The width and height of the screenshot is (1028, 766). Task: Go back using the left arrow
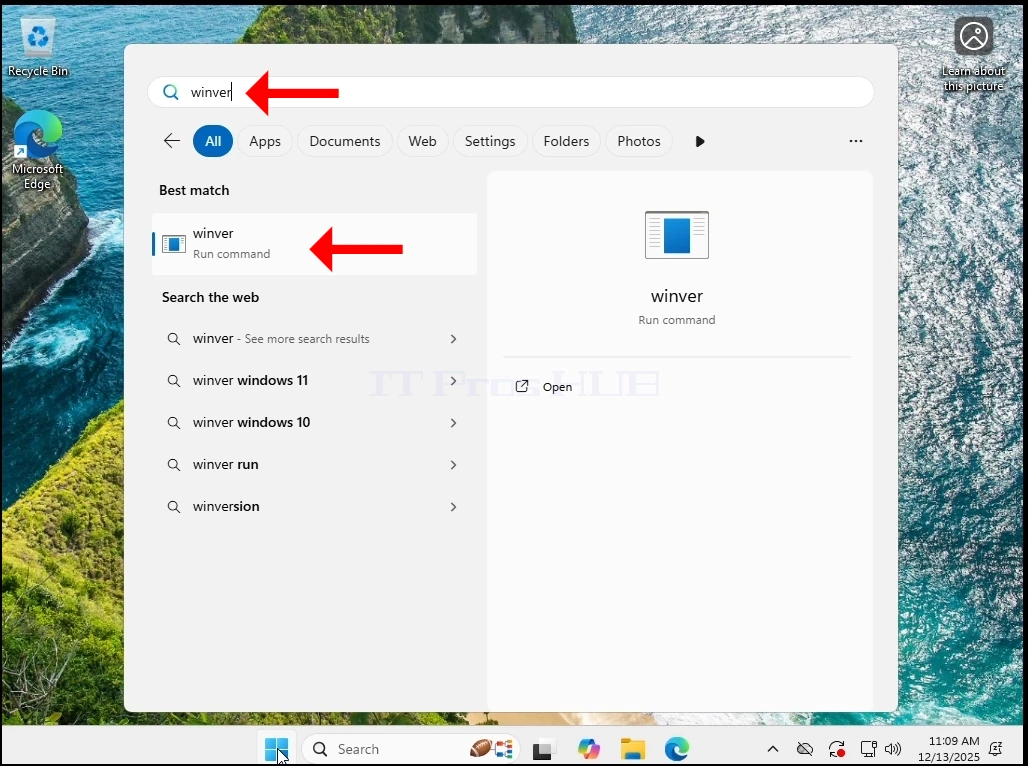pyautogui.click(x=172, y=141)
